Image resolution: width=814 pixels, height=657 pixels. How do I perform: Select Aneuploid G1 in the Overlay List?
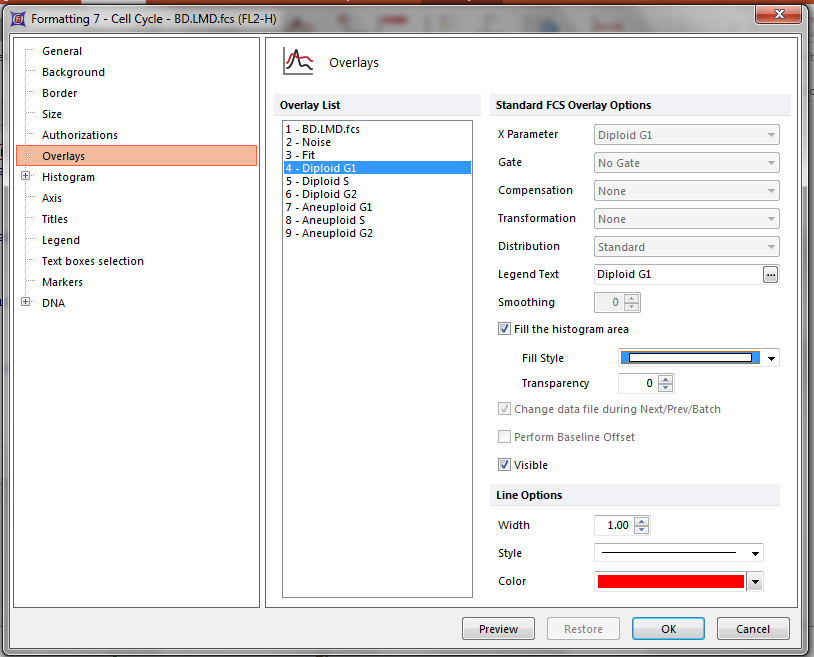click(336, 207)
